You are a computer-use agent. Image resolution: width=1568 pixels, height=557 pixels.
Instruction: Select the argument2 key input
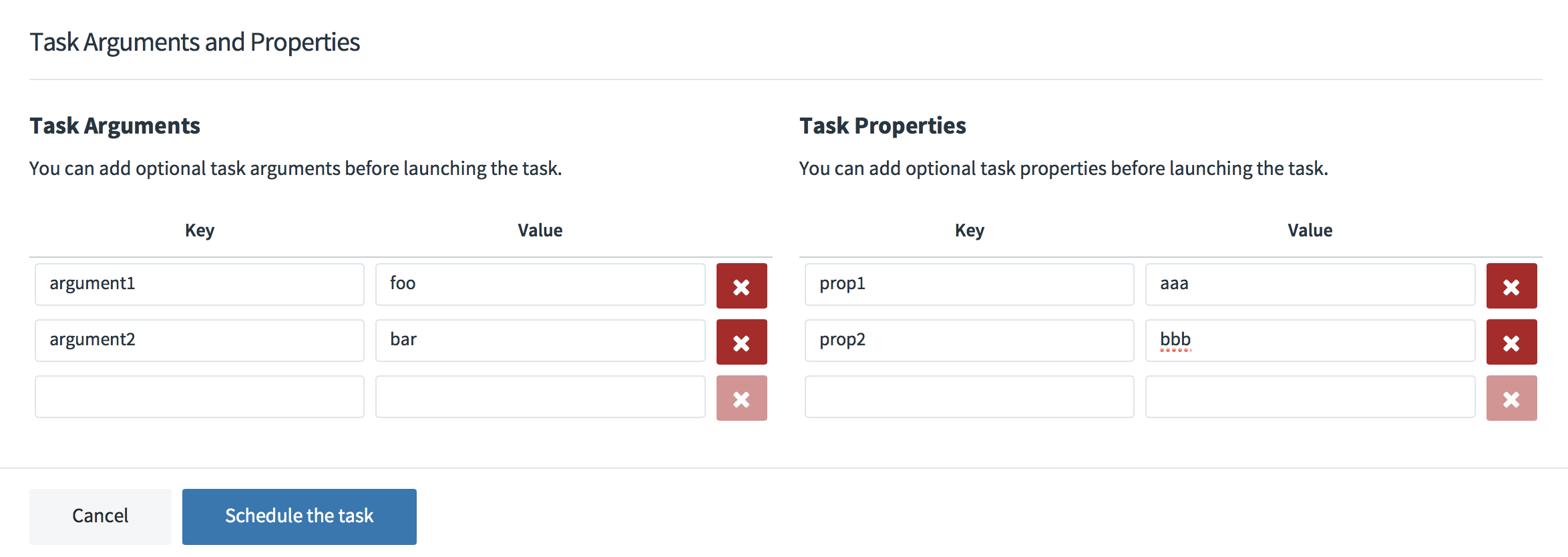[x=200, y=341]
